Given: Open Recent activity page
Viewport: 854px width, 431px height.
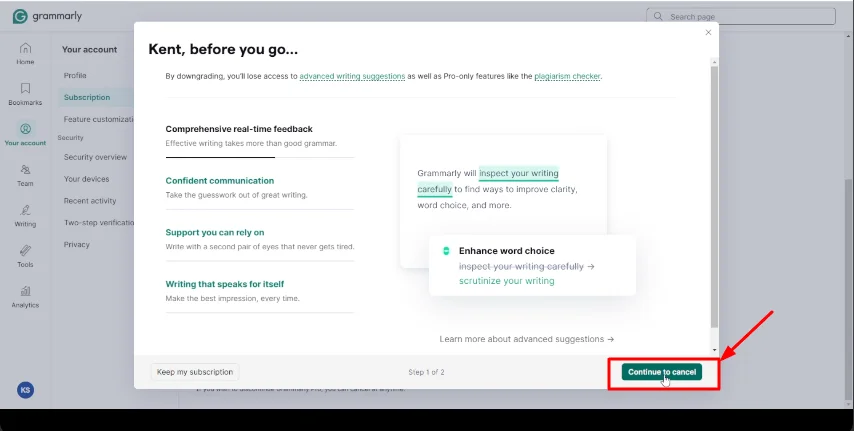Looking at the screenshot, I should point(90,201).
